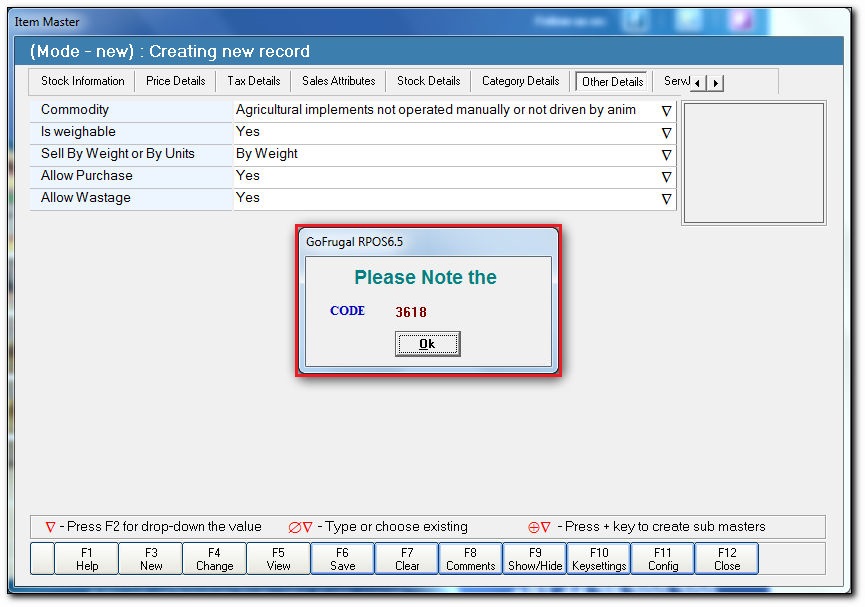
Task: Select the Stock Details tab
Action: click(429, 81)
